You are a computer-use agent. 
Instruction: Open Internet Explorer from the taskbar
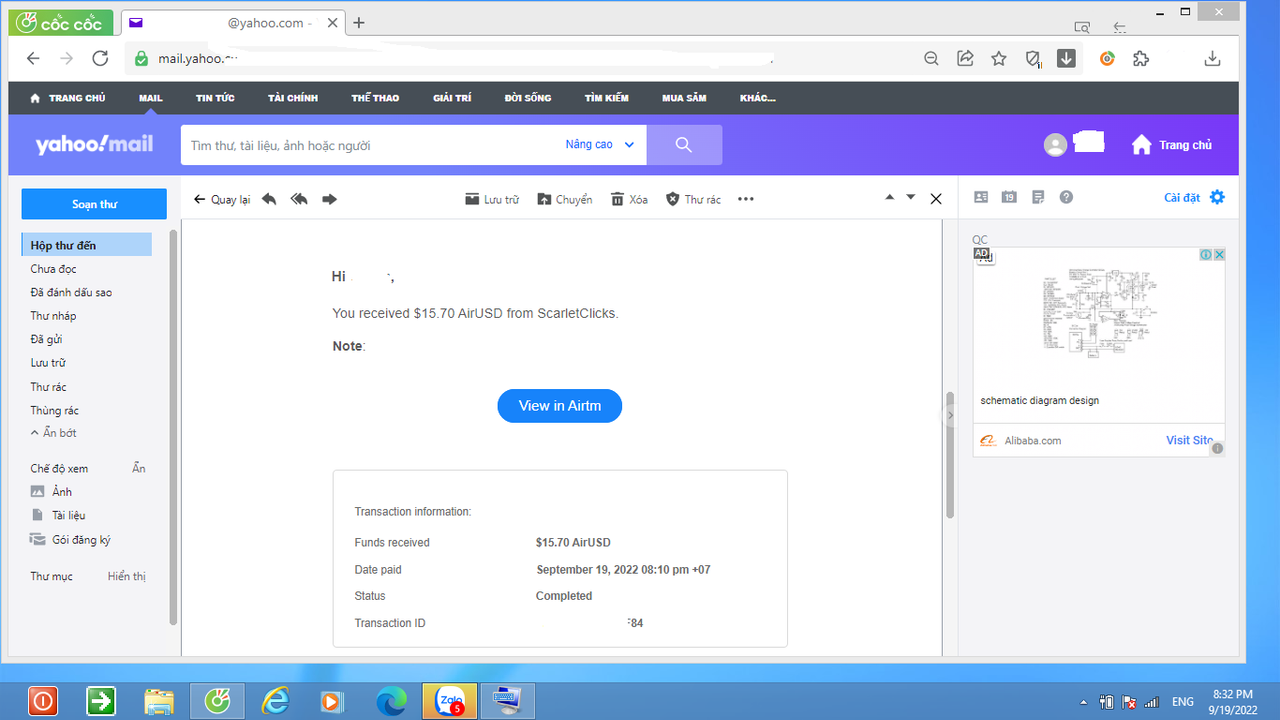coord(275,701)
